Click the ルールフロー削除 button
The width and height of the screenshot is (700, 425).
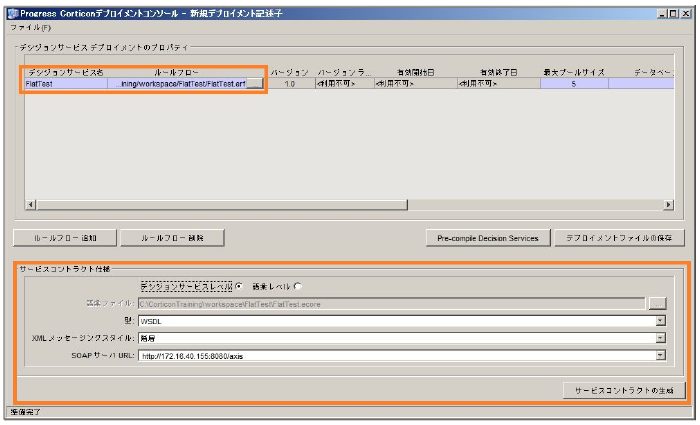coord(172,238)
